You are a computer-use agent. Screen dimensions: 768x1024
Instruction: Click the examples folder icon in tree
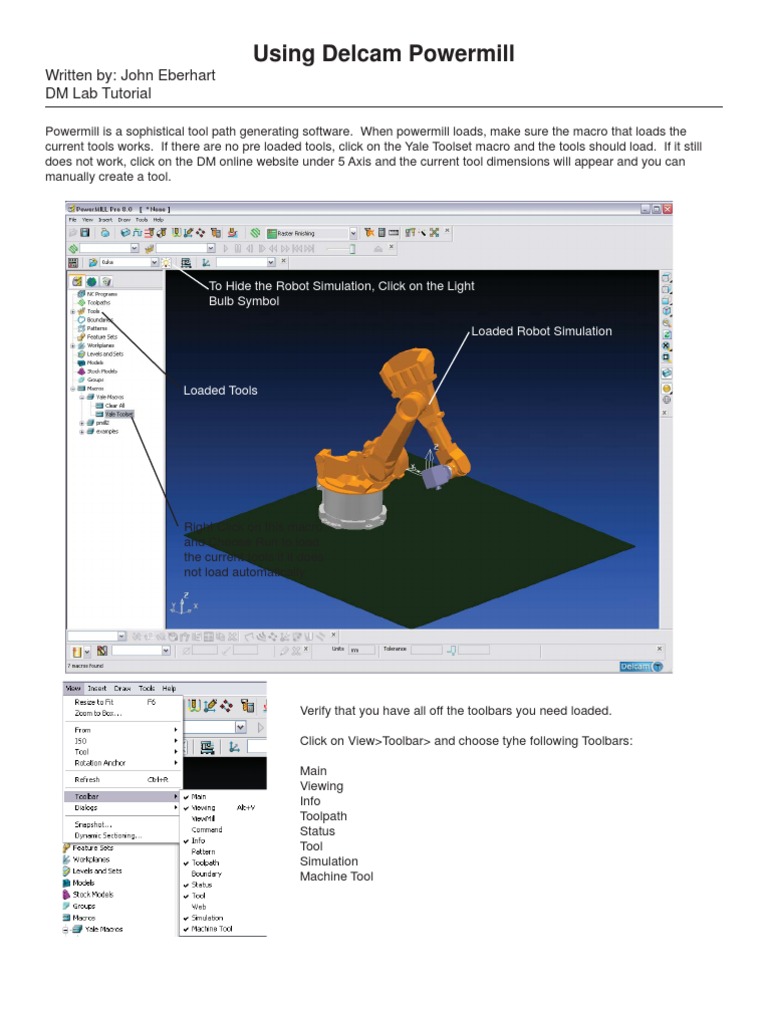pyautogui.click(x=90, y=431)
